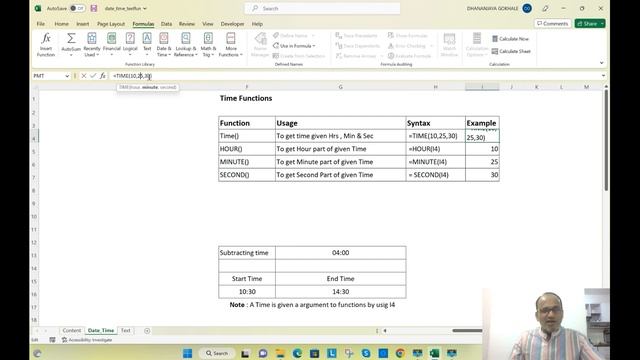Click the Share button
Image resolution: width=640 pixels, height=360 pixels.
pyautogui.click(x=587, y=24)
